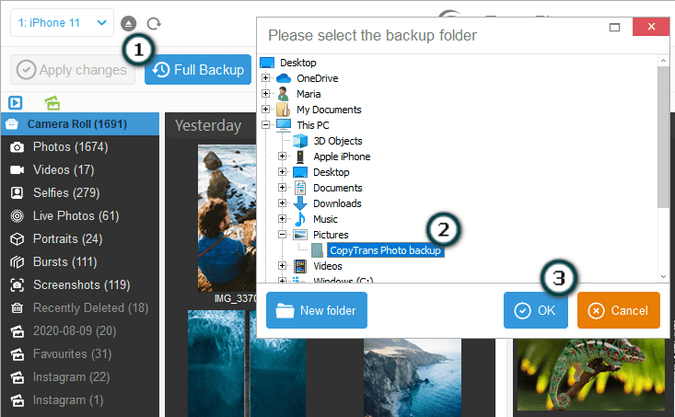Select Camera Roll (1691) album
Screen dimensions: 675x417
tap(80, 124)
